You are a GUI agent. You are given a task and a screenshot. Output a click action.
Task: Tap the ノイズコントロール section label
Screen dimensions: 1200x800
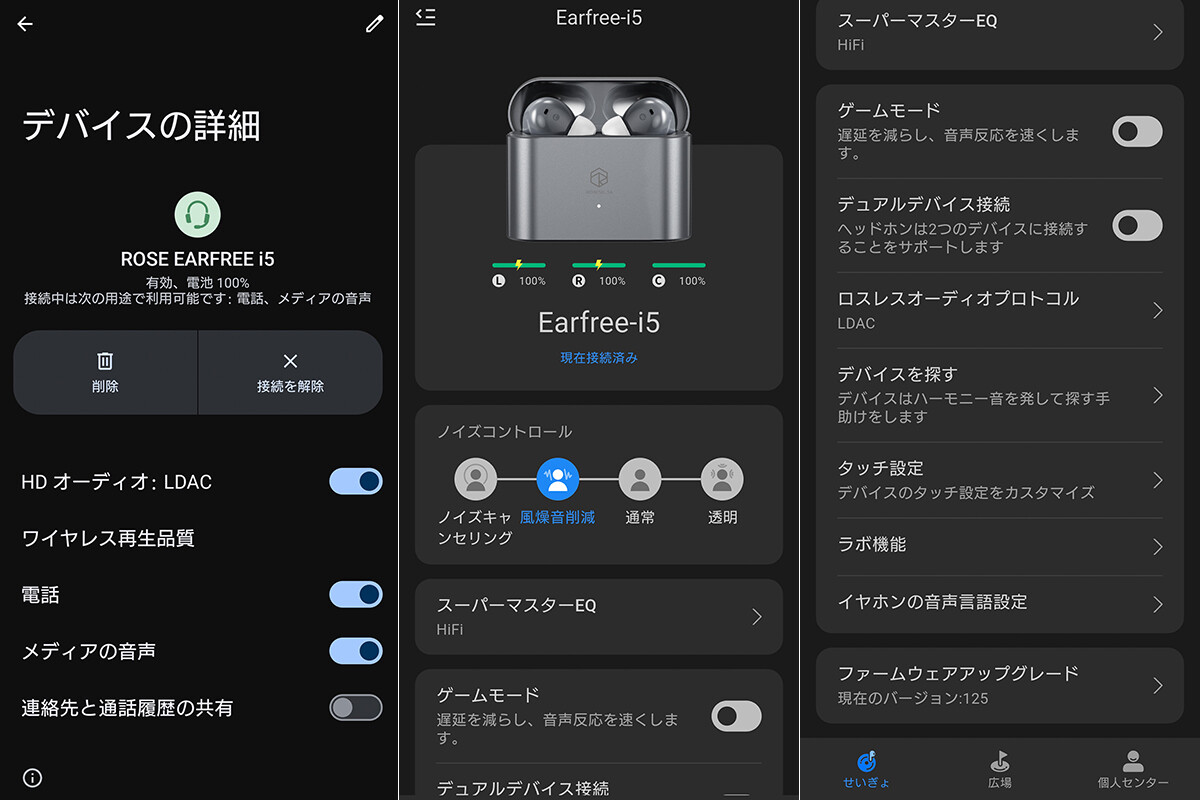point(504,432)
